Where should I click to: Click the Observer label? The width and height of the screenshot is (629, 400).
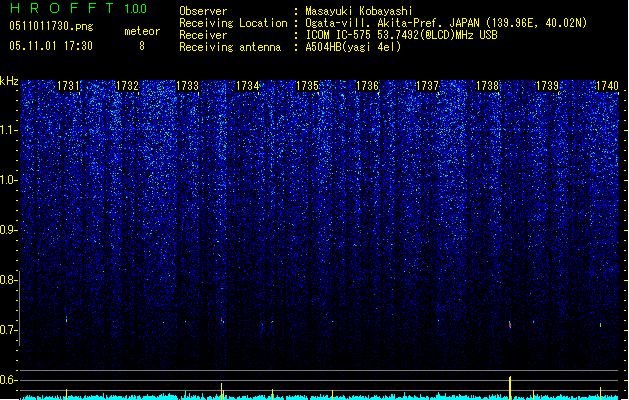click(203, 11)
